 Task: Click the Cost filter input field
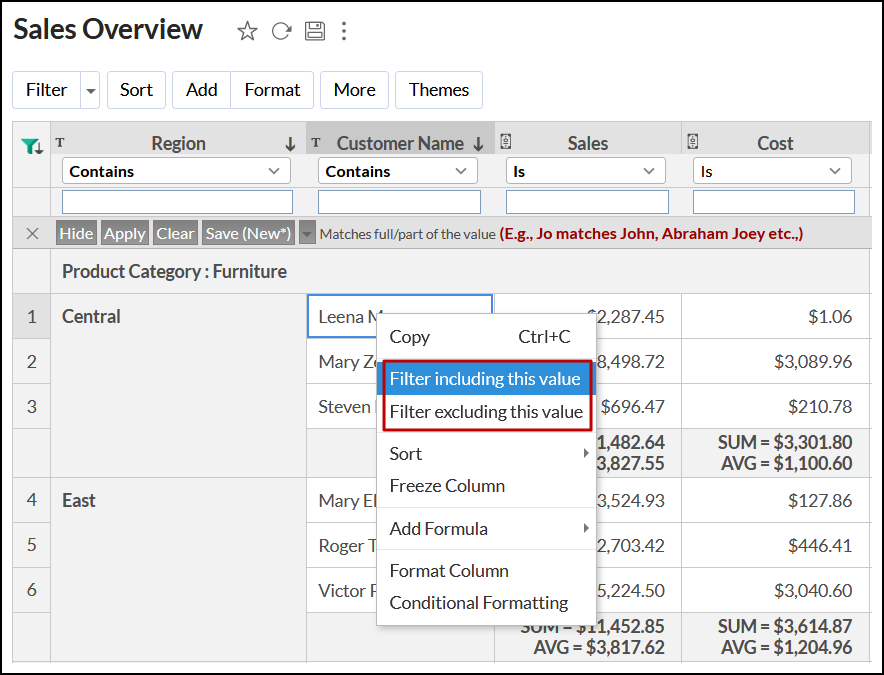coord(773,202)
